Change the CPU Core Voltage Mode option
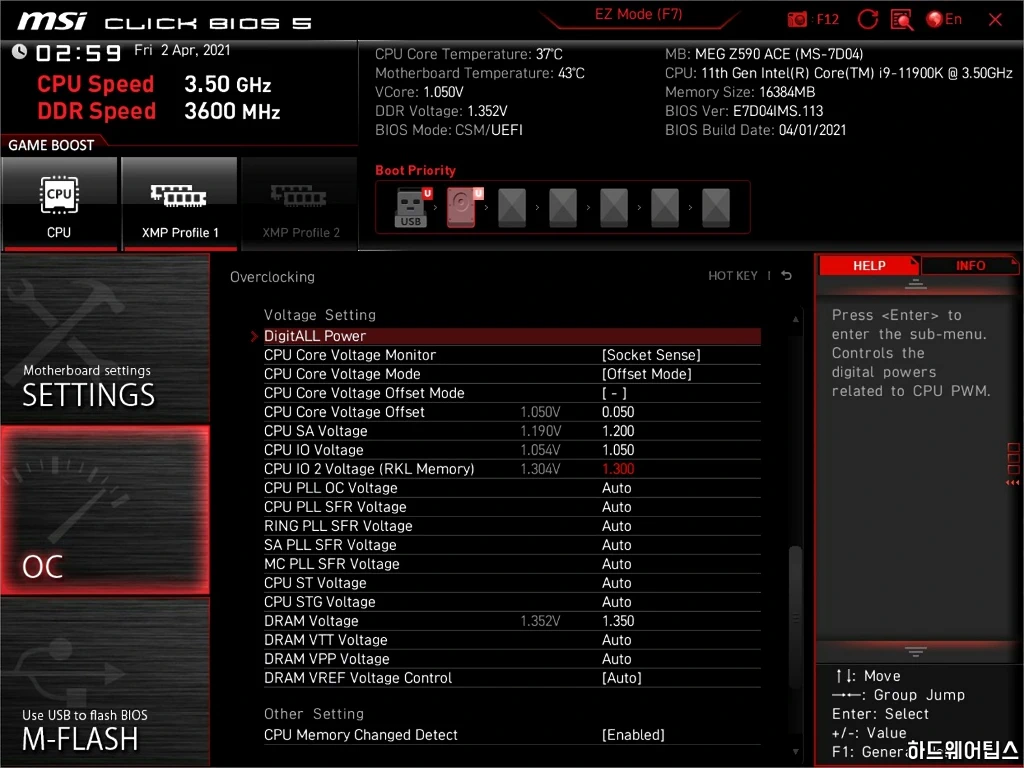 pos(647,374)
